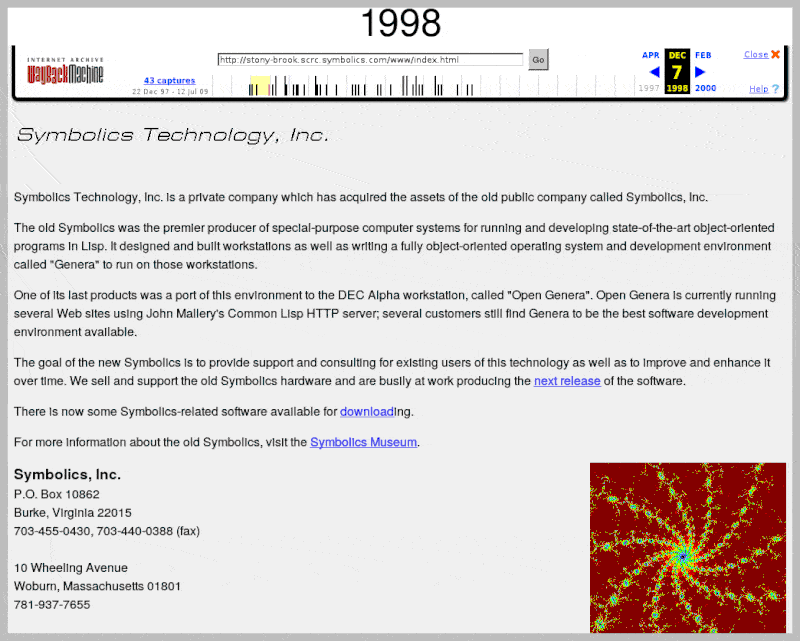This screenshot has width=800, height=641.
Task: Select '10 Wheeling Avenue' address line
Action: [x=70, y=568]
